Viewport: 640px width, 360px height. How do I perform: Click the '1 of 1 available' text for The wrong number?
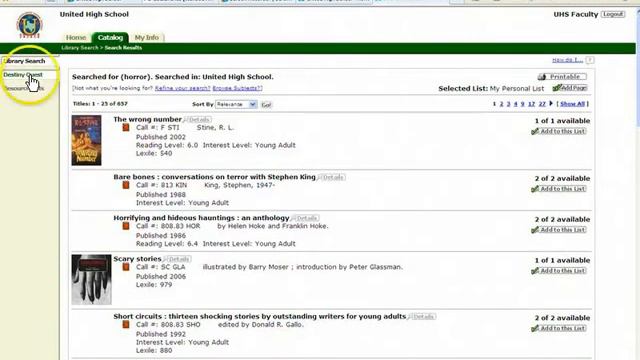pos(562,121)
